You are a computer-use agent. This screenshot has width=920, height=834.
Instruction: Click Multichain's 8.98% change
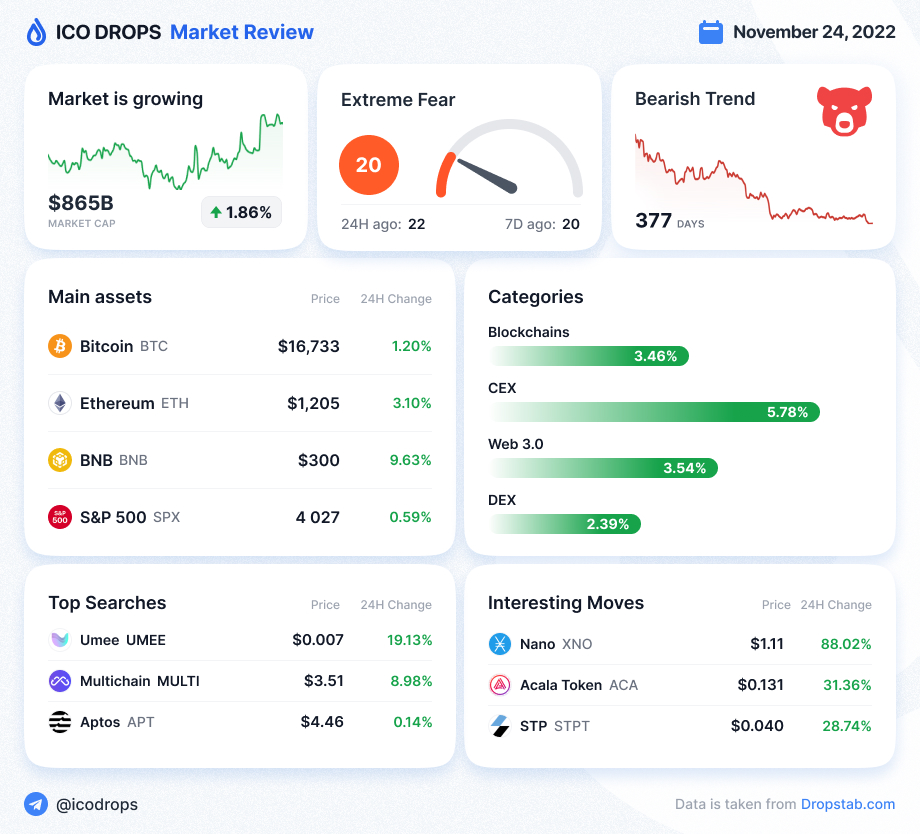pos(411,681)
